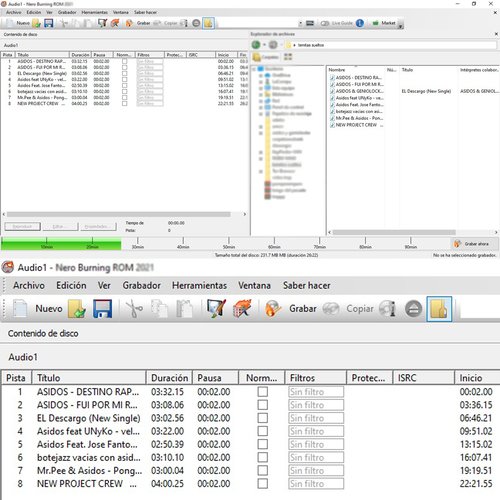Collapse the root node of the explorer folder tree
The height and width of the screenshot is (500, 500).
pos(254,69)
